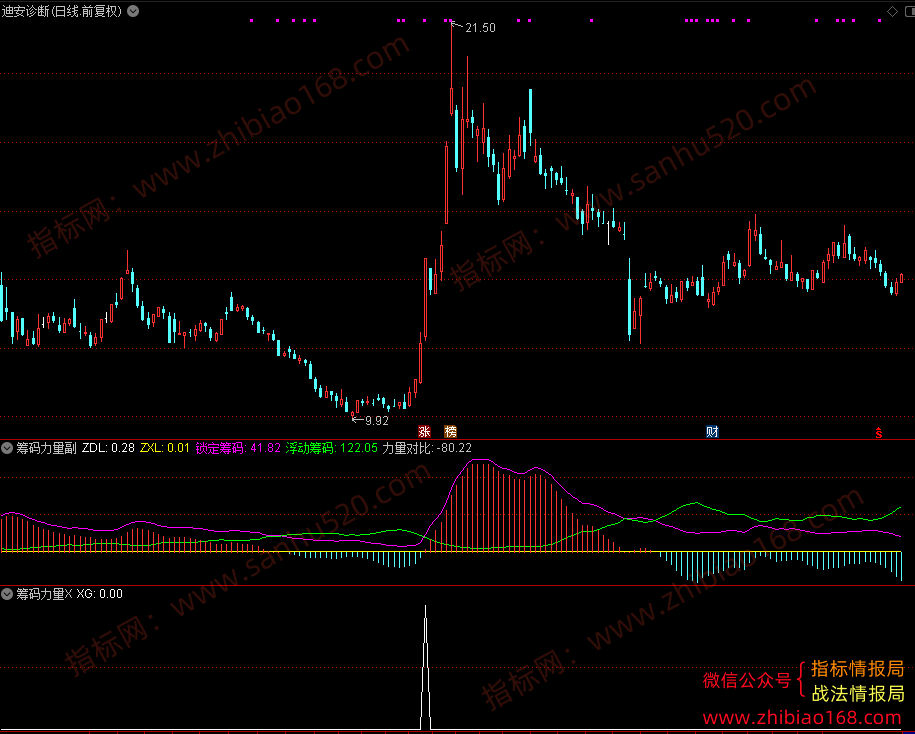Click the green 浮动筹码: 122.05 value

tap(331, 448)
